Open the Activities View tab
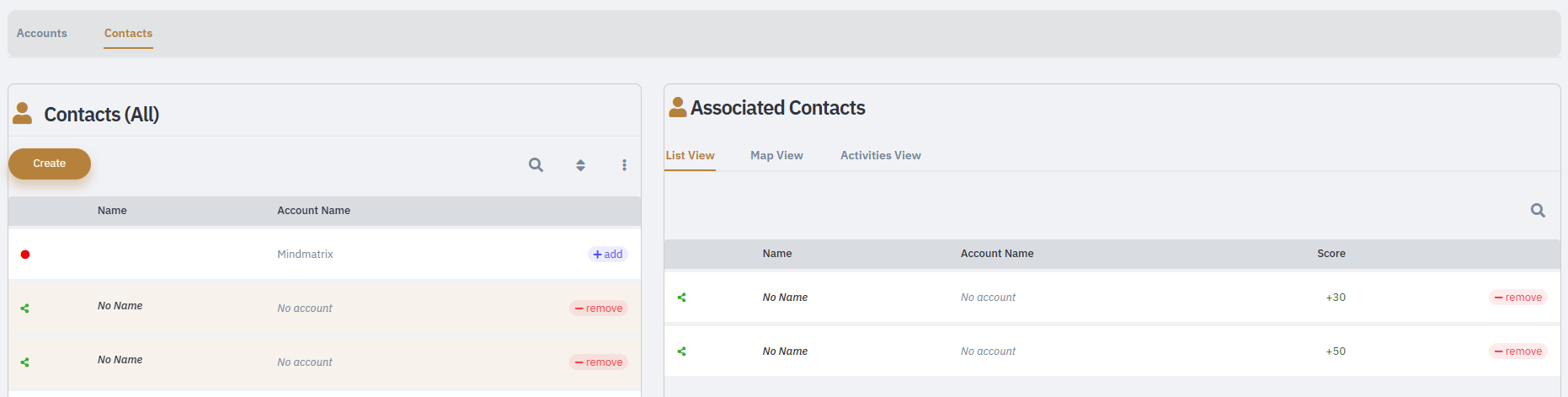The height and width of the screenshot is (397, 1568). [881, 156]
